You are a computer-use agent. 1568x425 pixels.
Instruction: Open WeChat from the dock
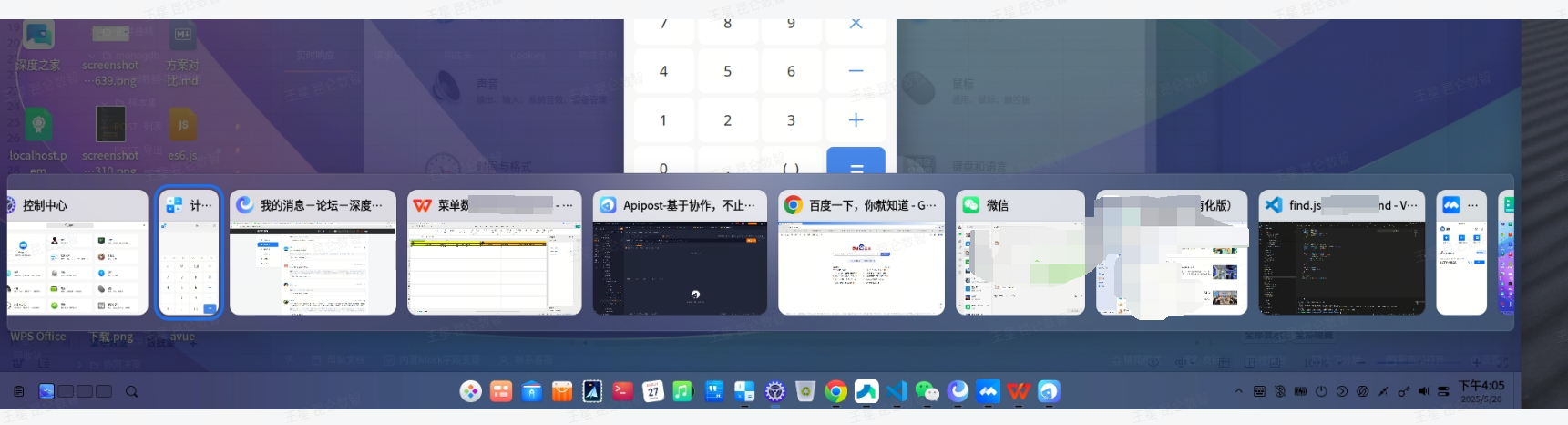pyautogui.click(x=927, y=391)
